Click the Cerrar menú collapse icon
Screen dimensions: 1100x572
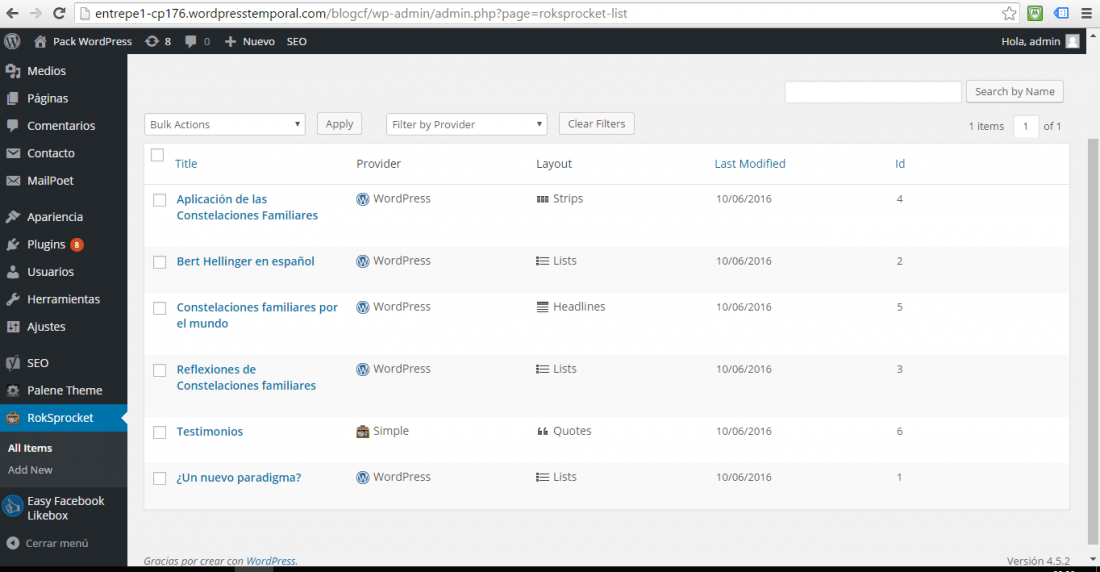pyautogui.click(x=13, y=543)
